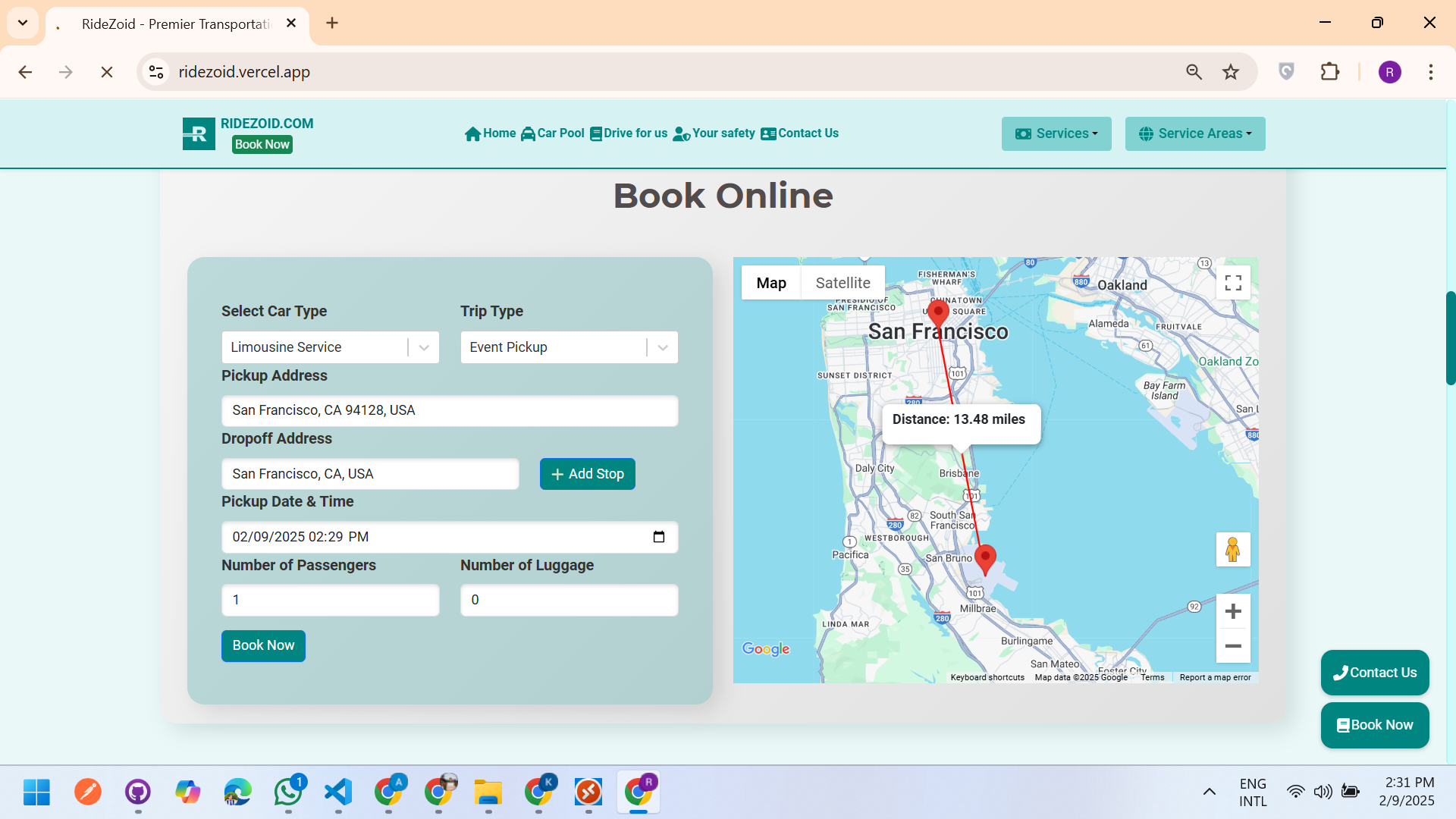Viewport: 1456px width, 819px height.
Task: Open GitHub Desktop from taskbar
Action: (x=138, y=792)
